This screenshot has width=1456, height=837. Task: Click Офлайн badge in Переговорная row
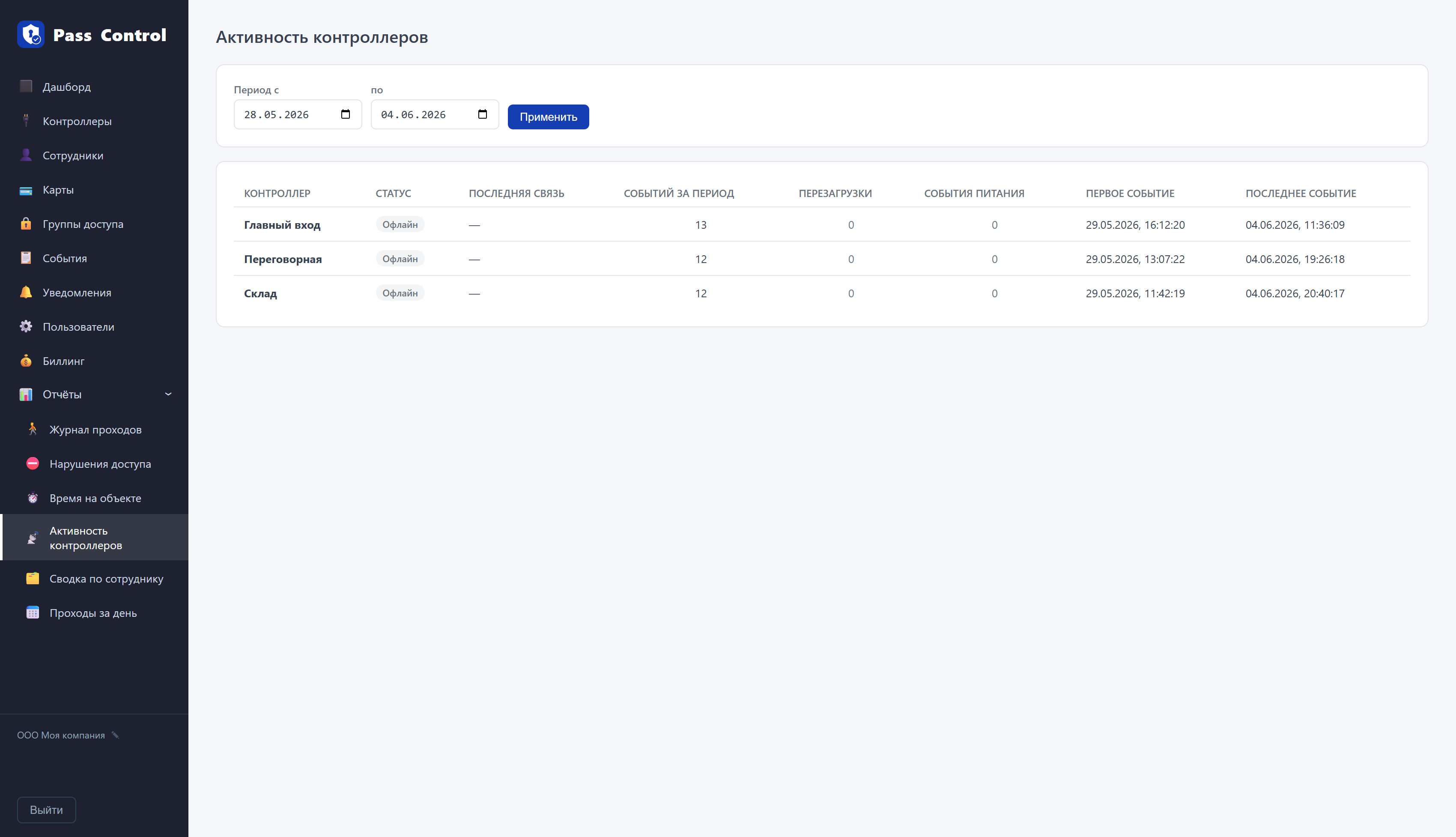point(400,259)
